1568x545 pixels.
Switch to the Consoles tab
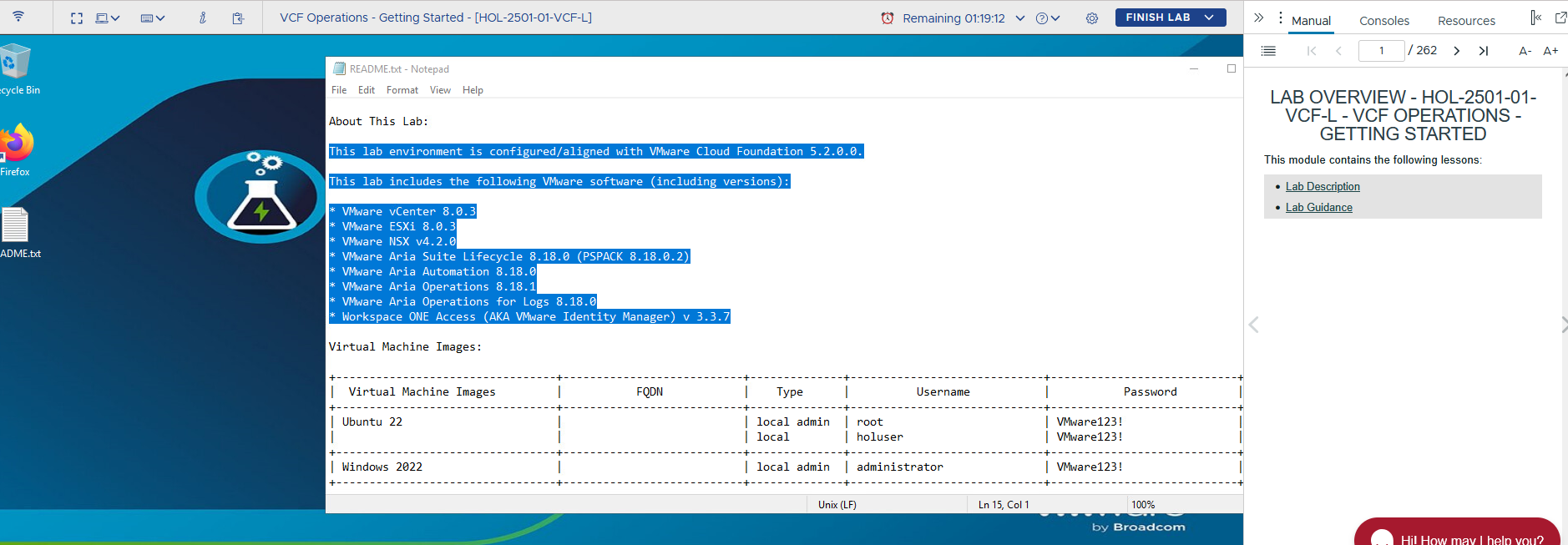coord(1384,20)
